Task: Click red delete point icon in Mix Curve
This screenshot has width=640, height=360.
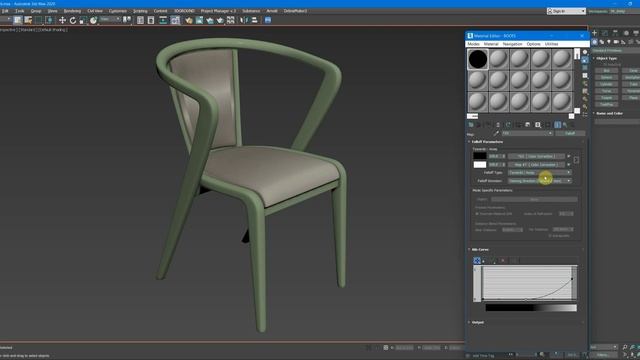Action: point(503,260)
